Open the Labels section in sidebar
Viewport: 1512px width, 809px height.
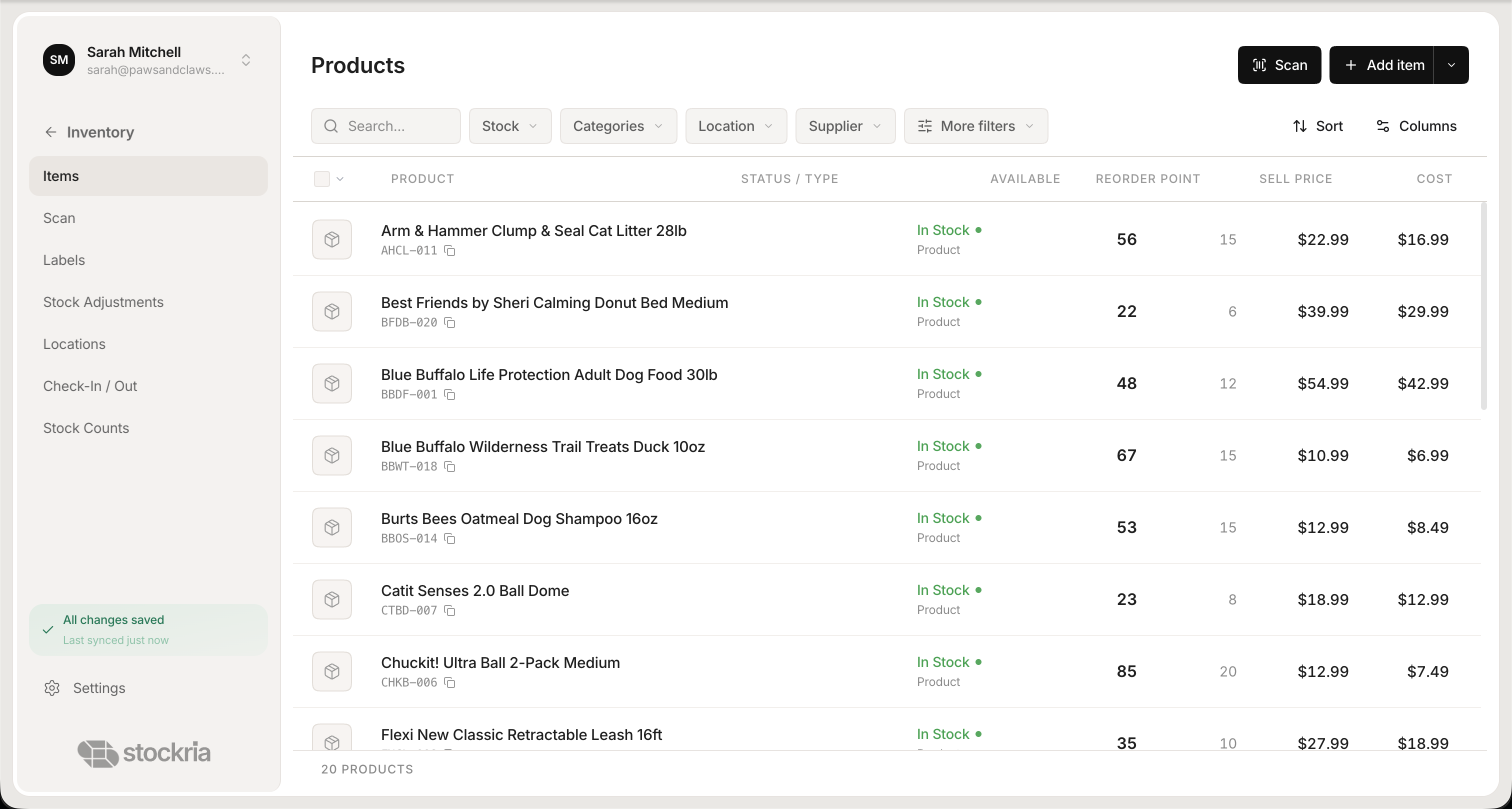pyautogui.click(x=63, y=259)
